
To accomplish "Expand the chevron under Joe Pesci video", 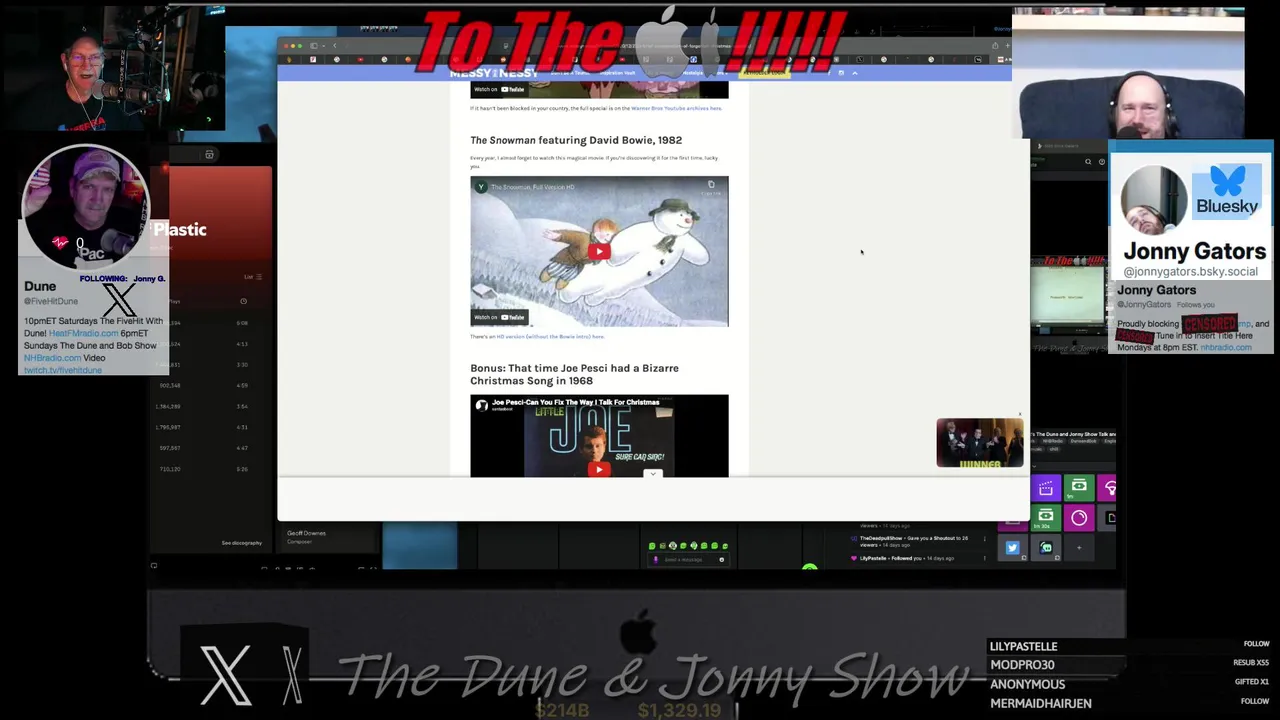I will (x=652, y=474).
